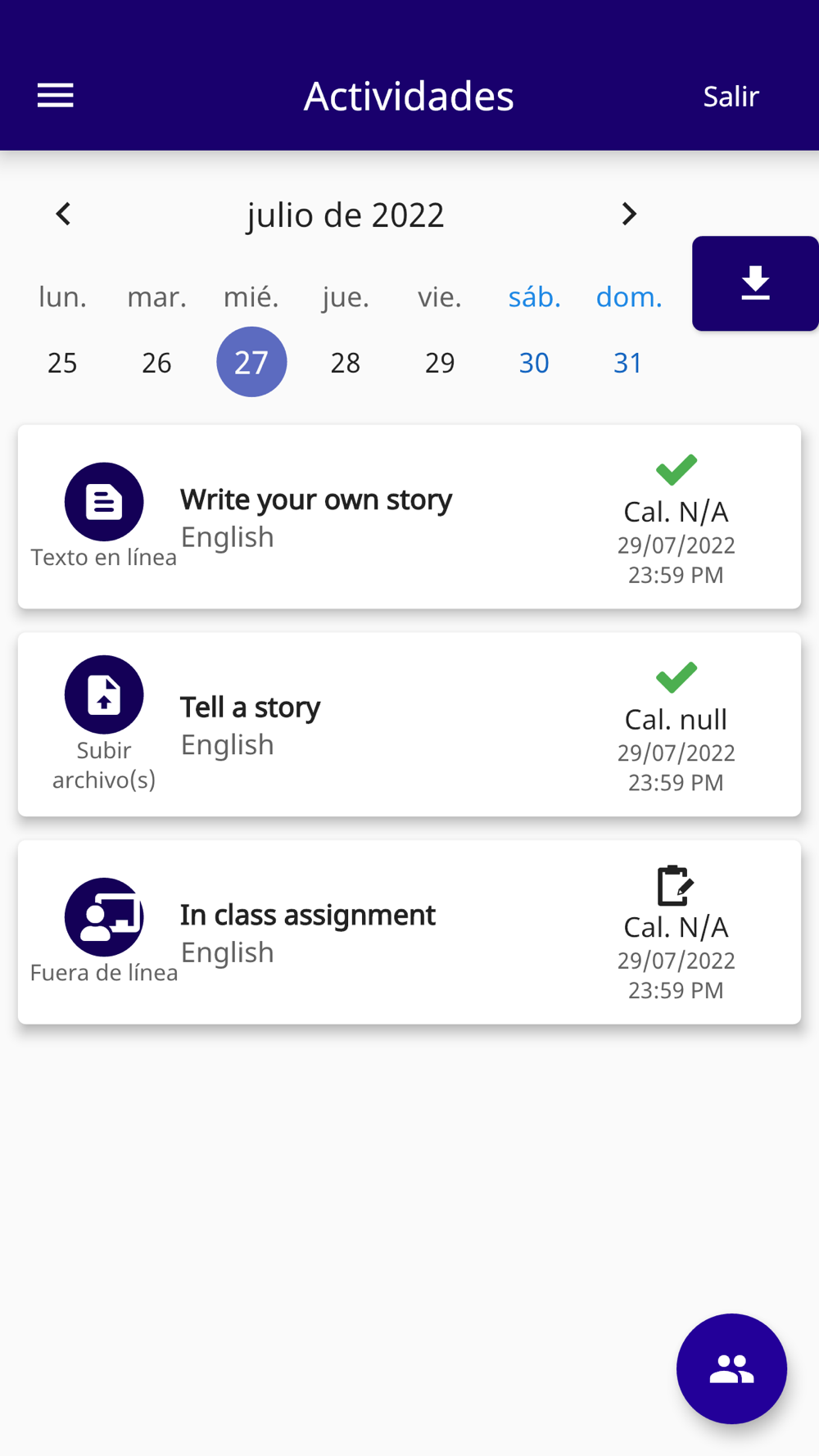Open the hamburger navigation menu
Screen dimensions: 819x1456
coord(56,96)
